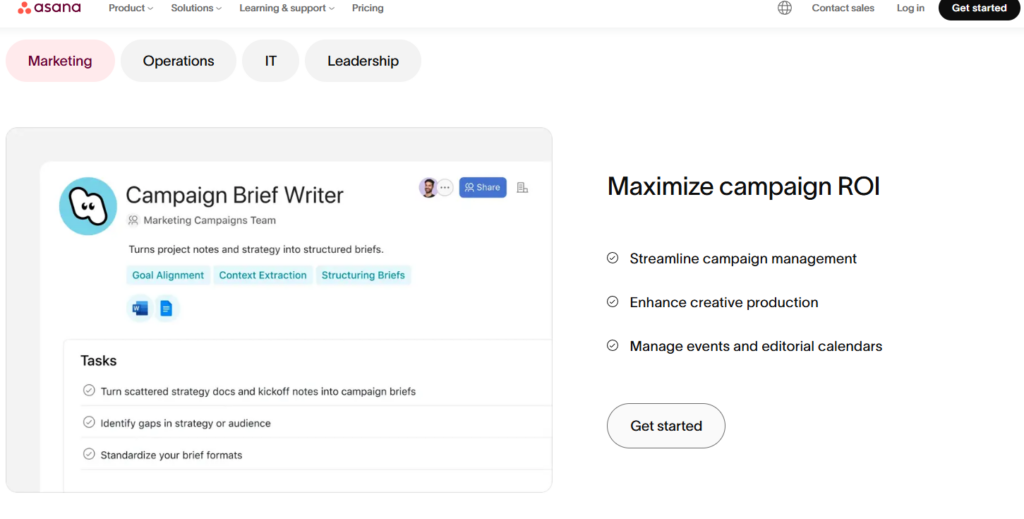Click the user profile photo avatar

tap(428, 187)
